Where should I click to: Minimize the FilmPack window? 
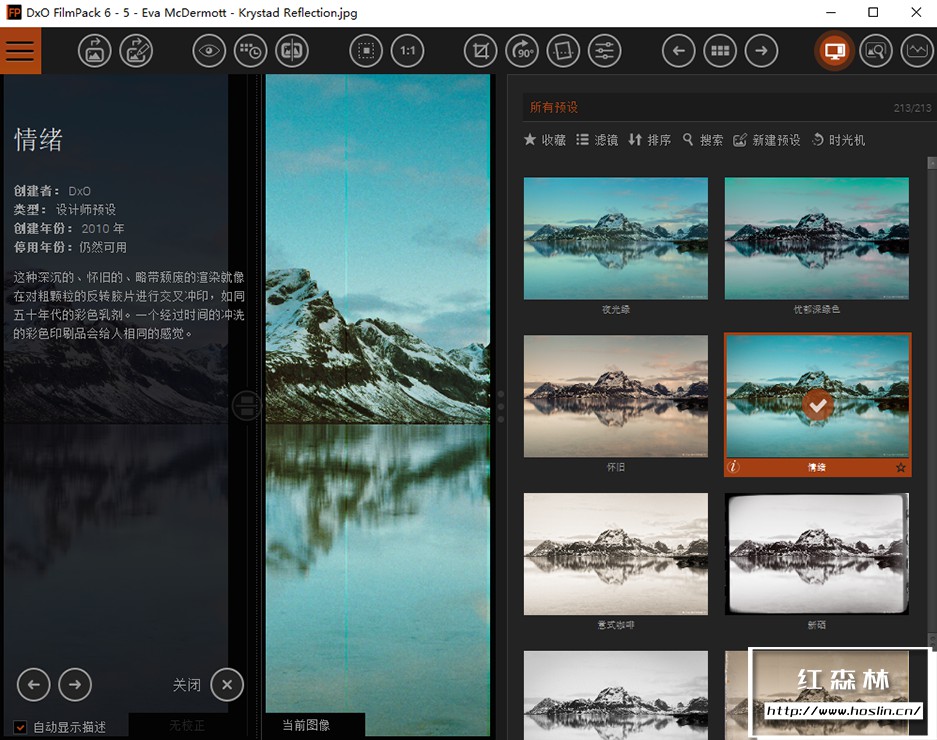pos(831,13)
